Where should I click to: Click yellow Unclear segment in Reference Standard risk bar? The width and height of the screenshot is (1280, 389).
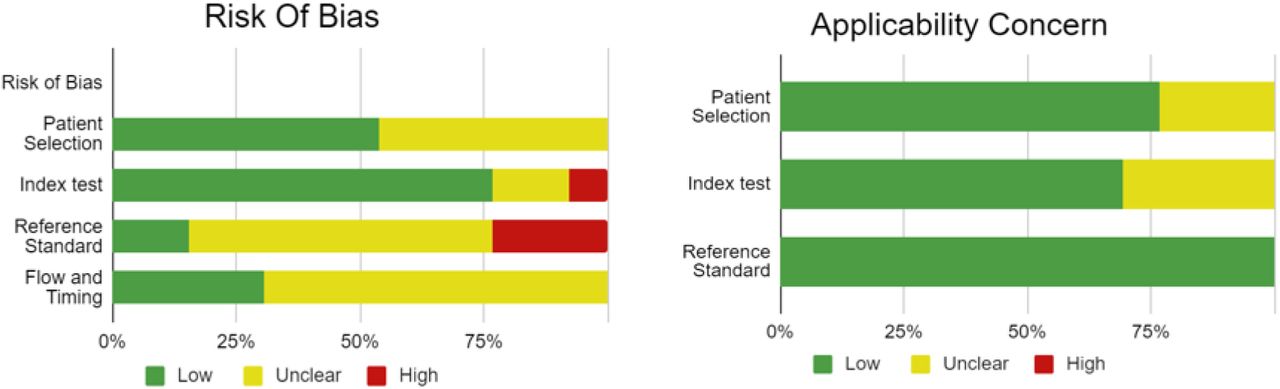(341, 236)
